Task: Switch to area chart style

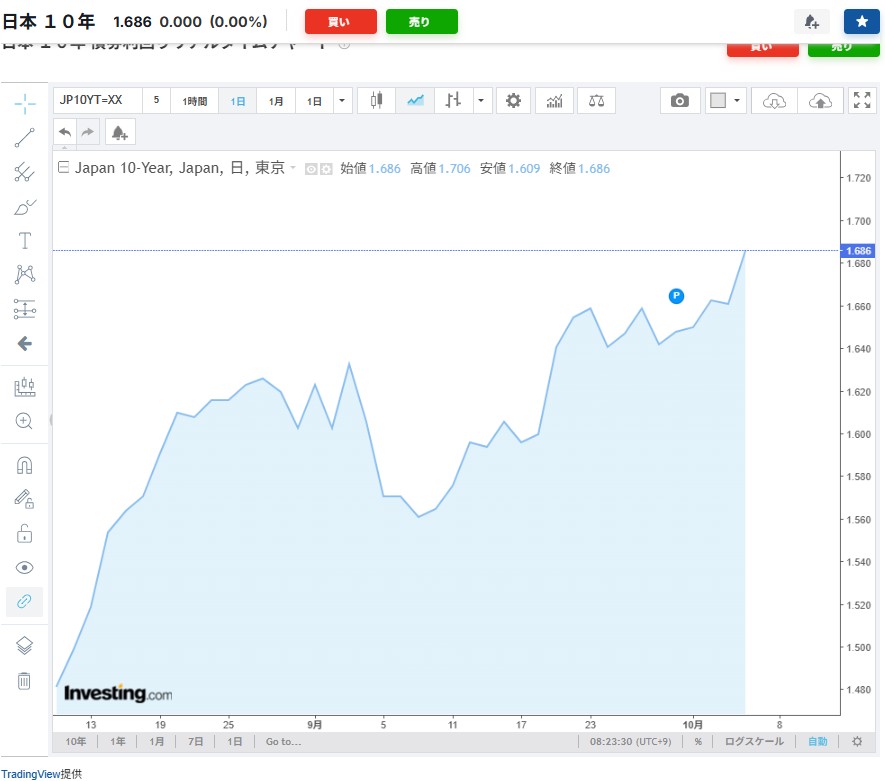Action: [x=415, y=101]
